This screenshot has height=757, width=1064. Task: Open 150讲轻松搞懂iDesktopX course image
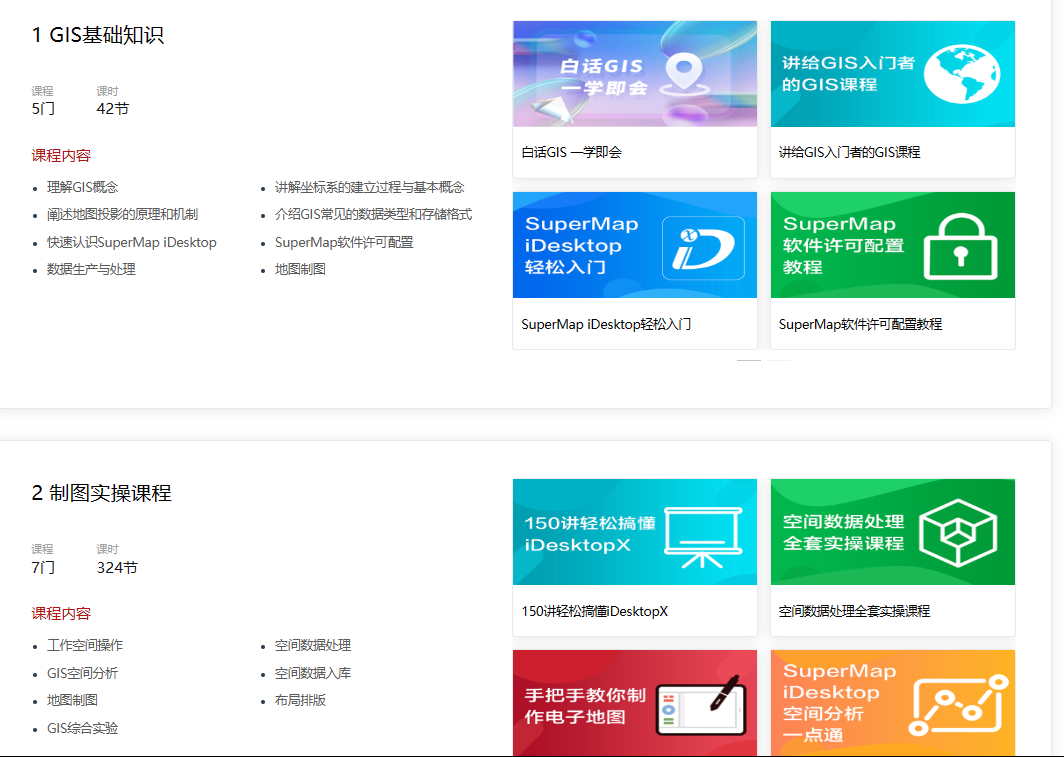tap(634, 532)
